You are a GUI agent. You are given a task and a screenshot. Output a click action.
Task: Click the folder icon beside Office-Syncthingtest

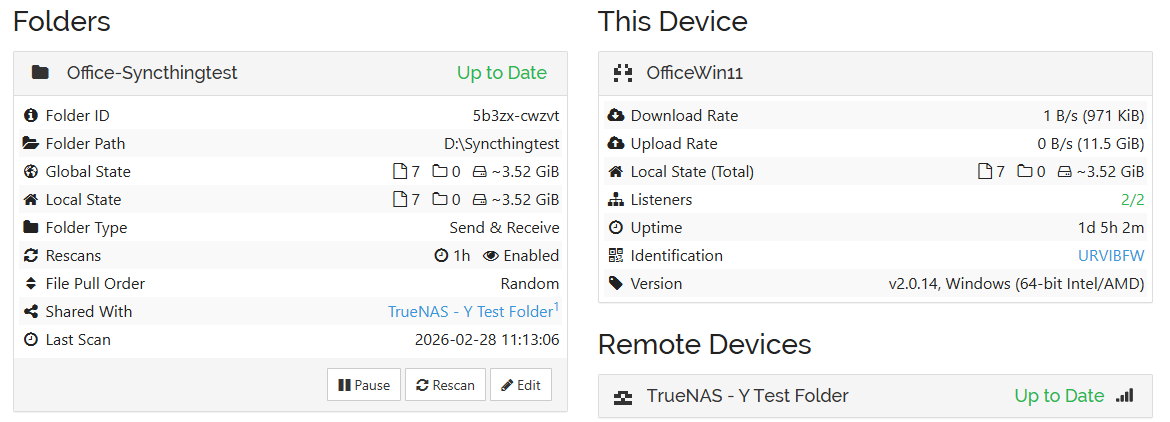pyautogui.click(x=40, y=73)
